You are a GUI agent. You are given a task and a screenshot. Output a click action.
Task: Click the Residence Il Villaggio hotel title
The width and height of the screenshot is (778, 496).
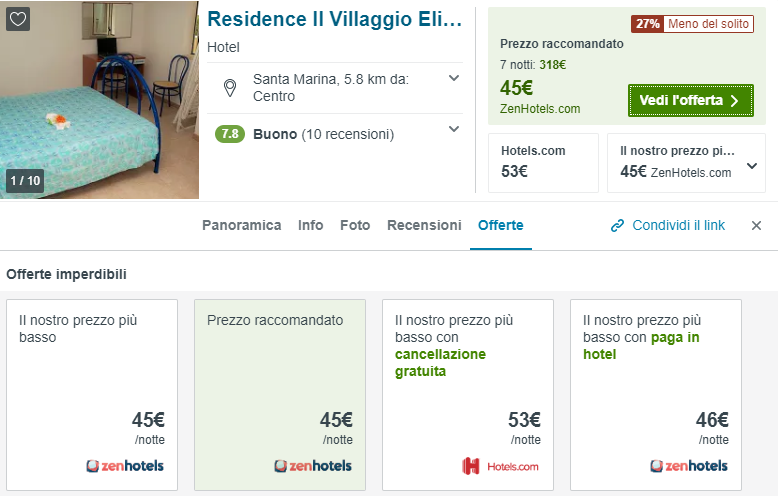pos(335,20)
